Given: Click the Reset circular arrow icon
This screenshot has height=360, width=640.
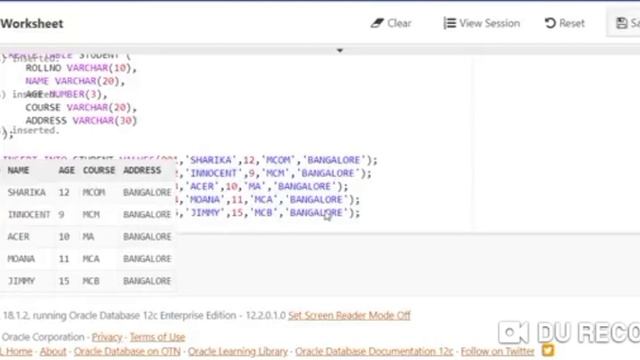Looking at the screenshot, I should tap(550, 23).
